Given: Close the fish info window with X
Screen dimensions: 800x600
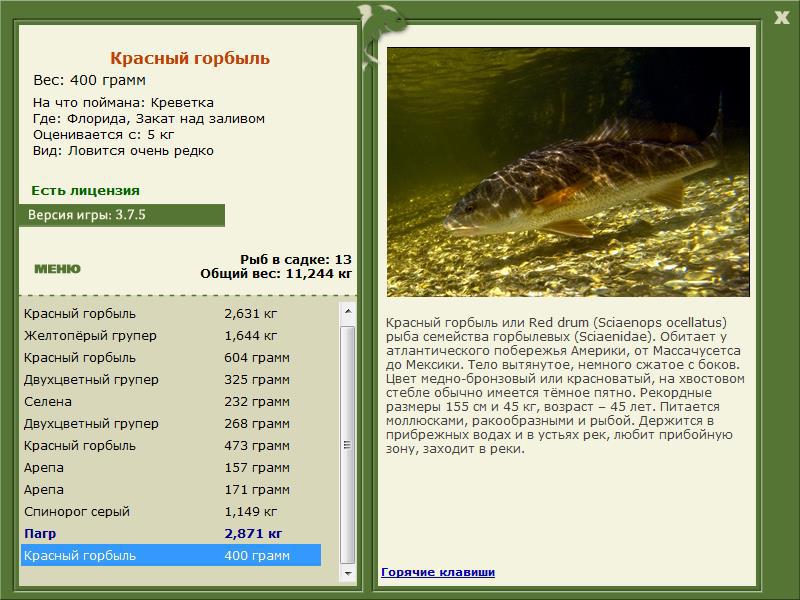Looking at the screenshot, I should (x=781, y=17).
